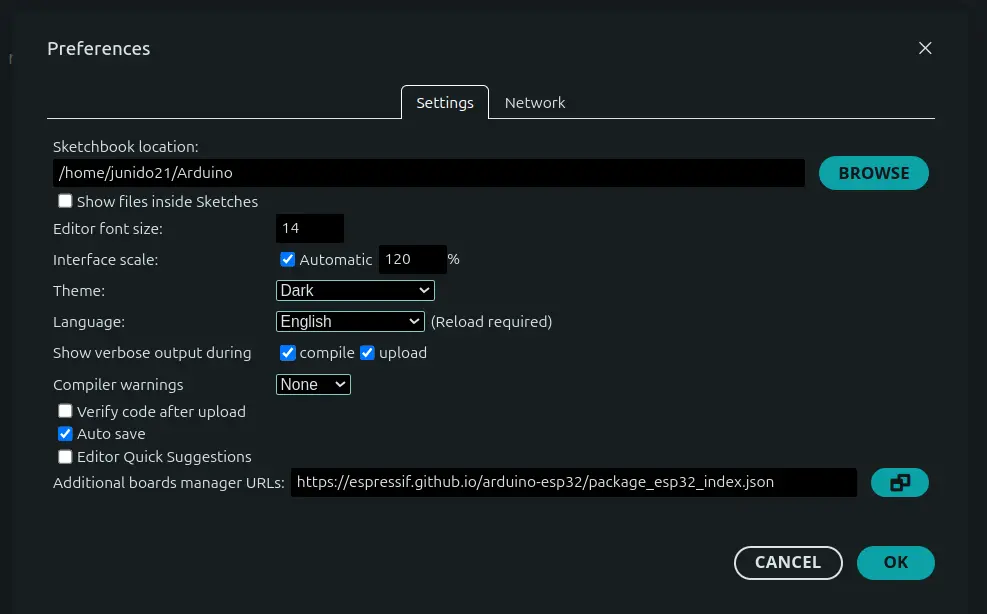This screenshot has height=614, width=987.
Task: Enable Editor Quick Suggestions
Action: [65, 457]
